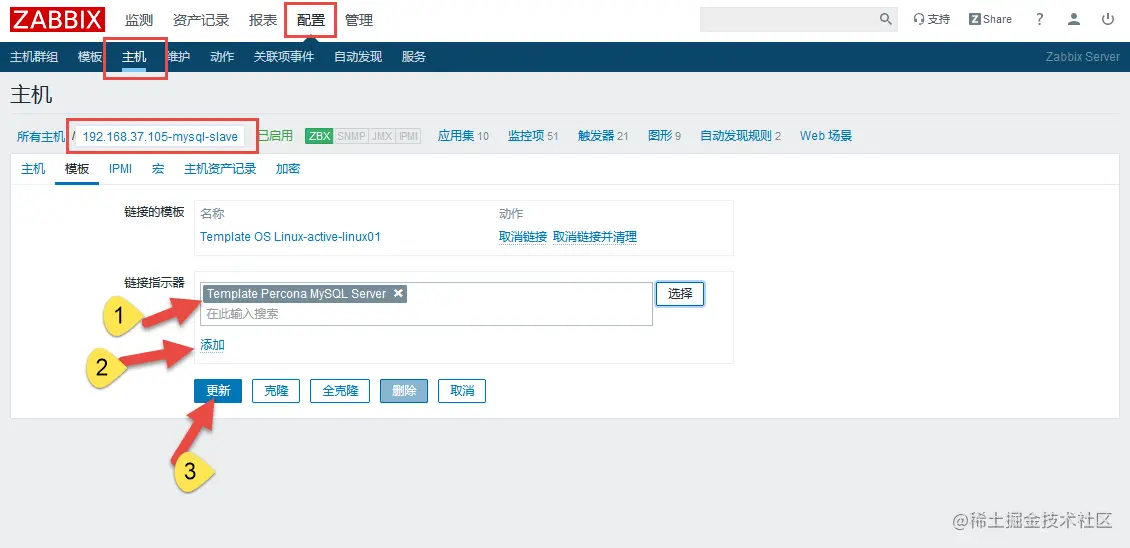Open Template OS Linux-active-linux01 link
The width and height of the screenshot is (1130, 548).
[x=290, y=237]
